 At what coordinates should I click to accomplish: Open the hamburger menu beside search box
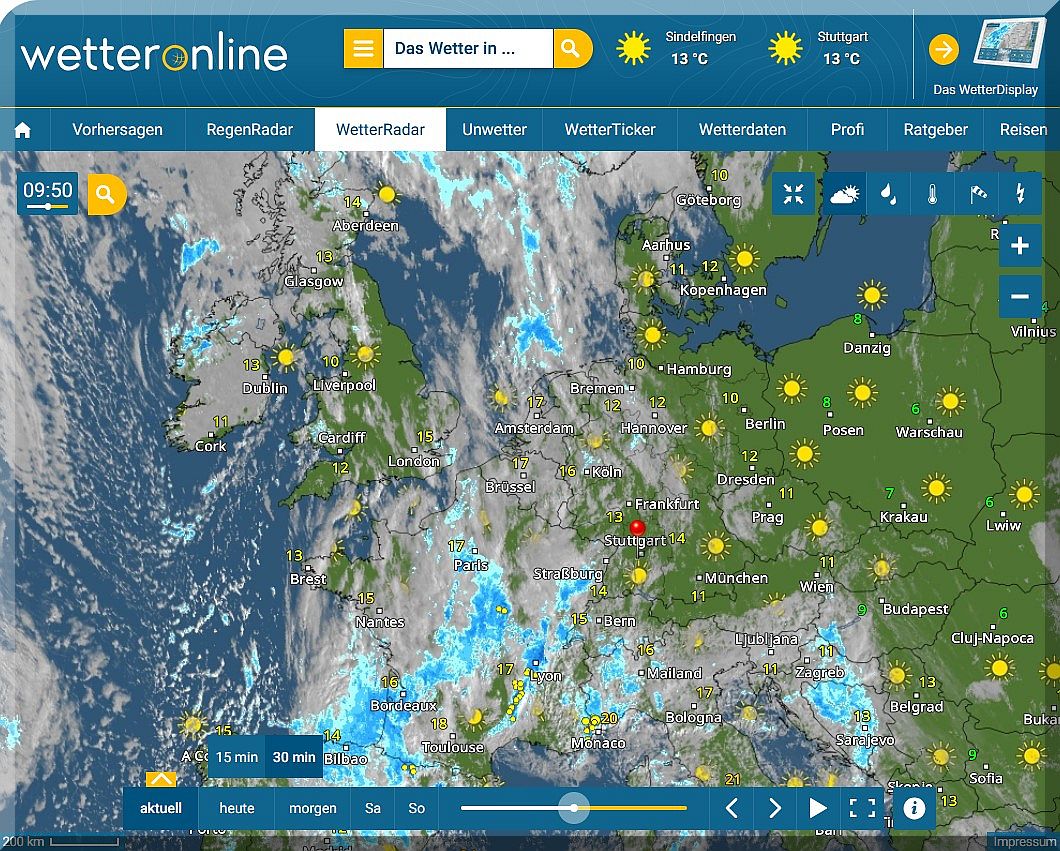pos(364,48)
